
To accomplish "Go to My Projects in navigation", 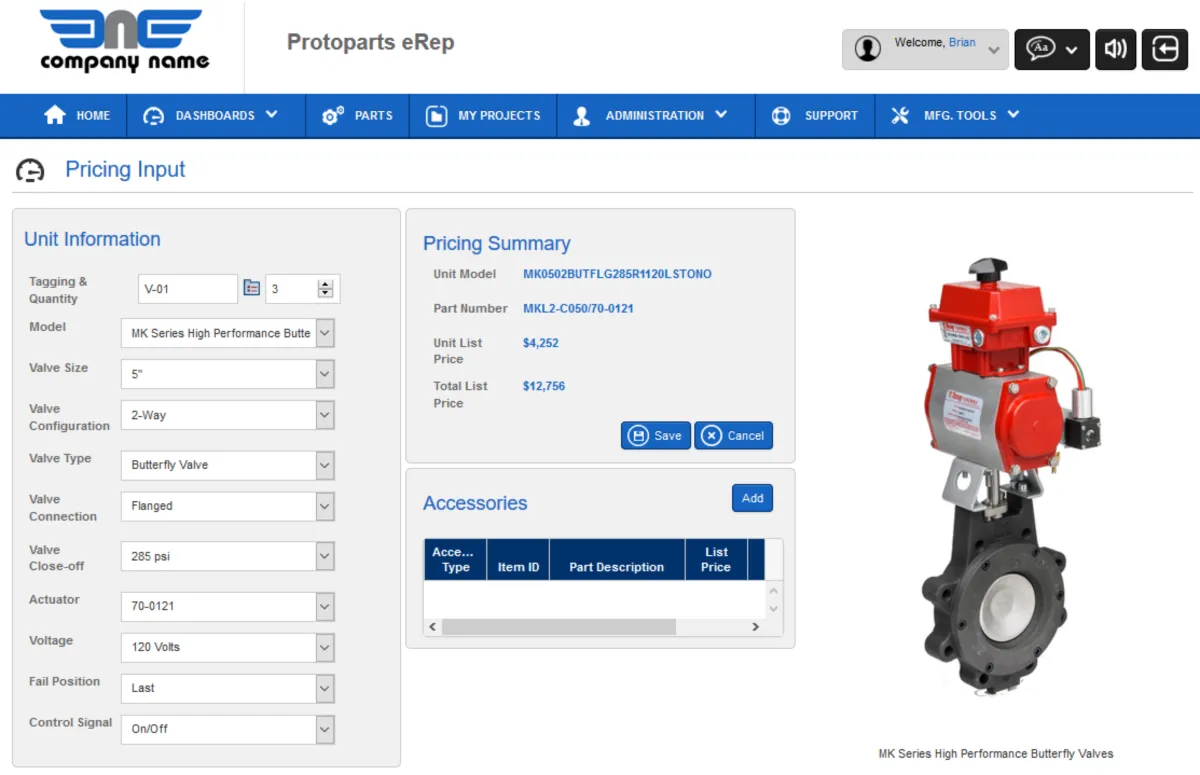I will [x=486, y=115].
